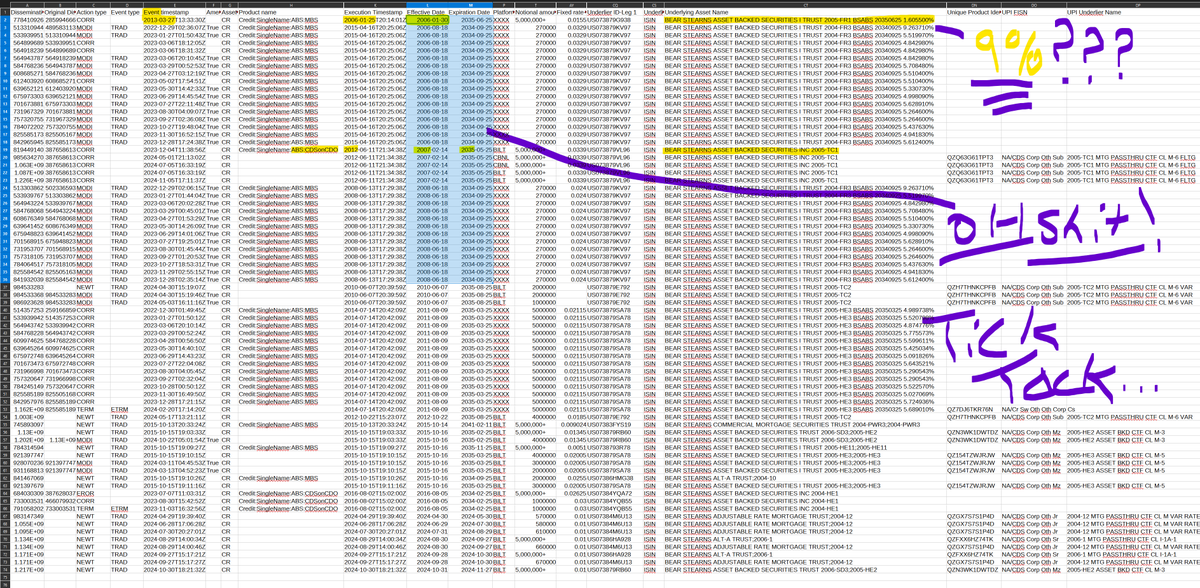The image size is (1200, 588).
Task: Click the 'Underlying Asset Name' header cell
Action: click(x=700, y=11)
